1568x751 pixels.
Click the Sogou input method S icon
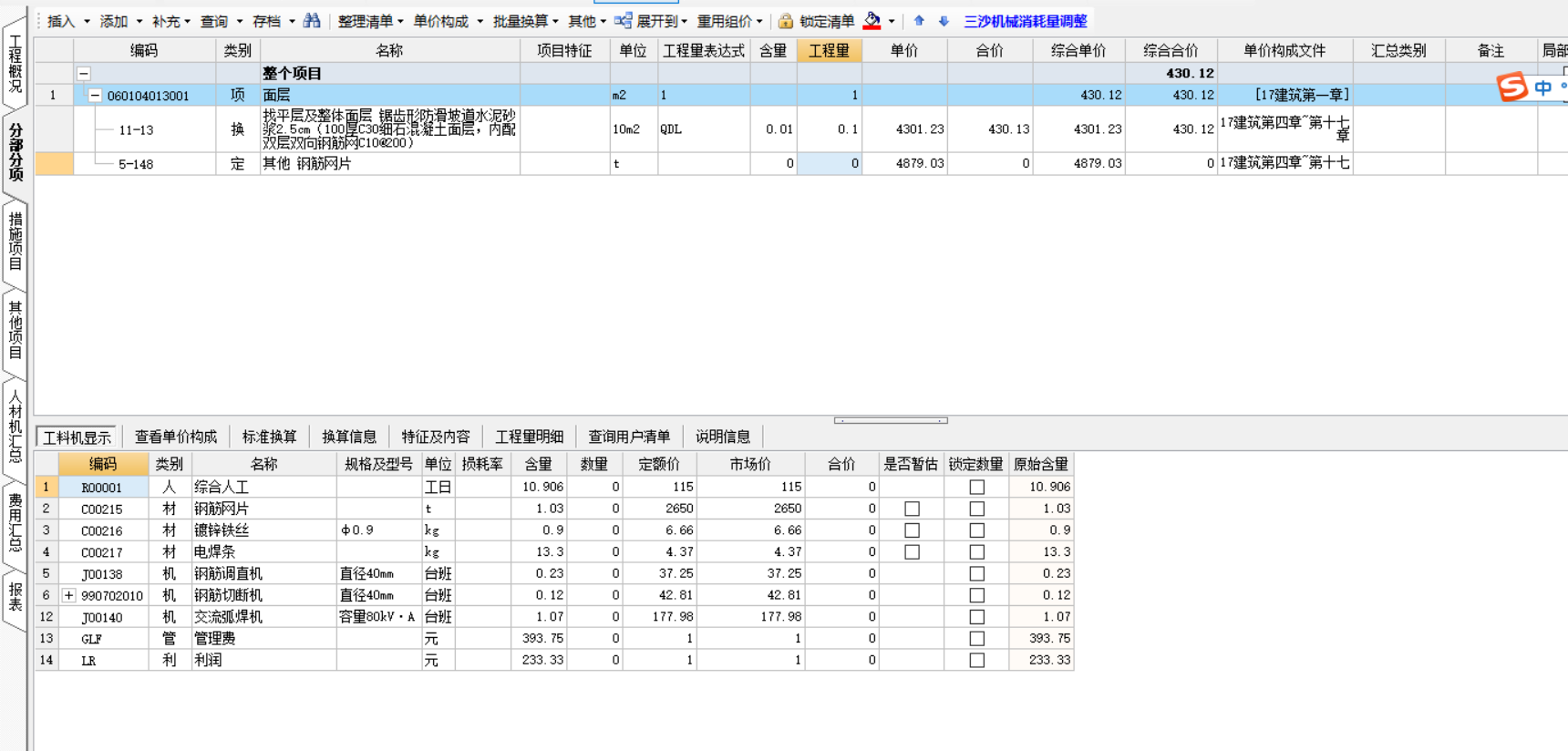pyautogui.click(x=1512, y=87)
